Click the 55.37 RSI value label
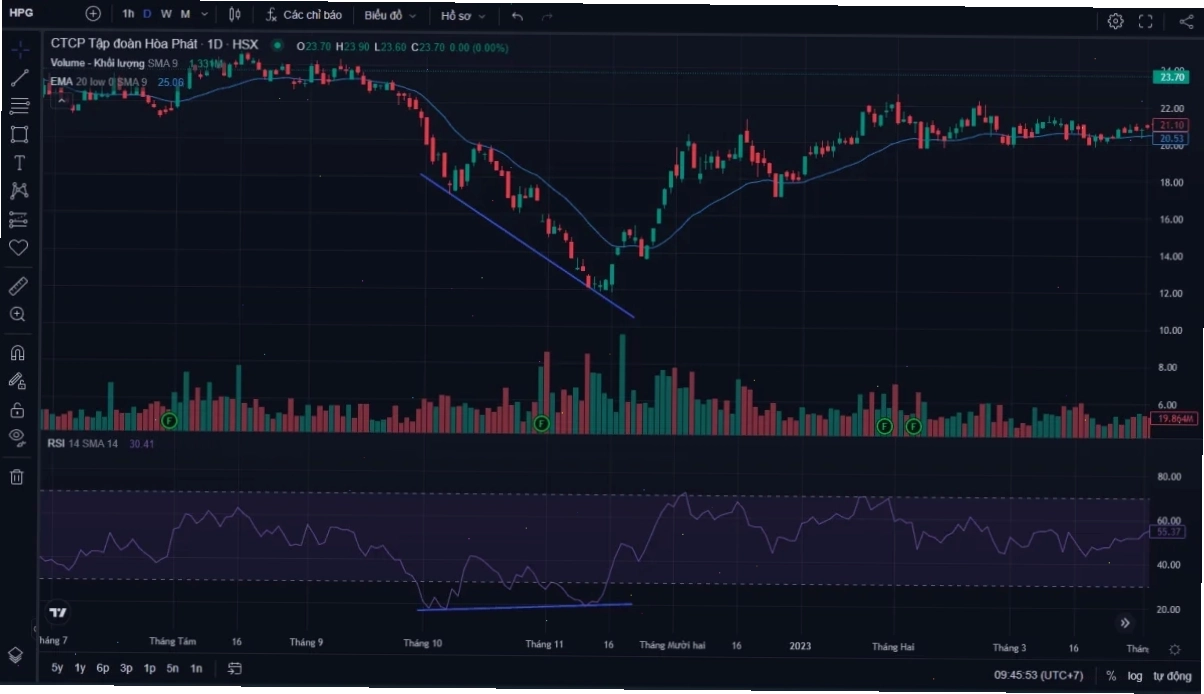This screenshot has height=694, width=1204. pyautogui.click(x=1169, y=533)
